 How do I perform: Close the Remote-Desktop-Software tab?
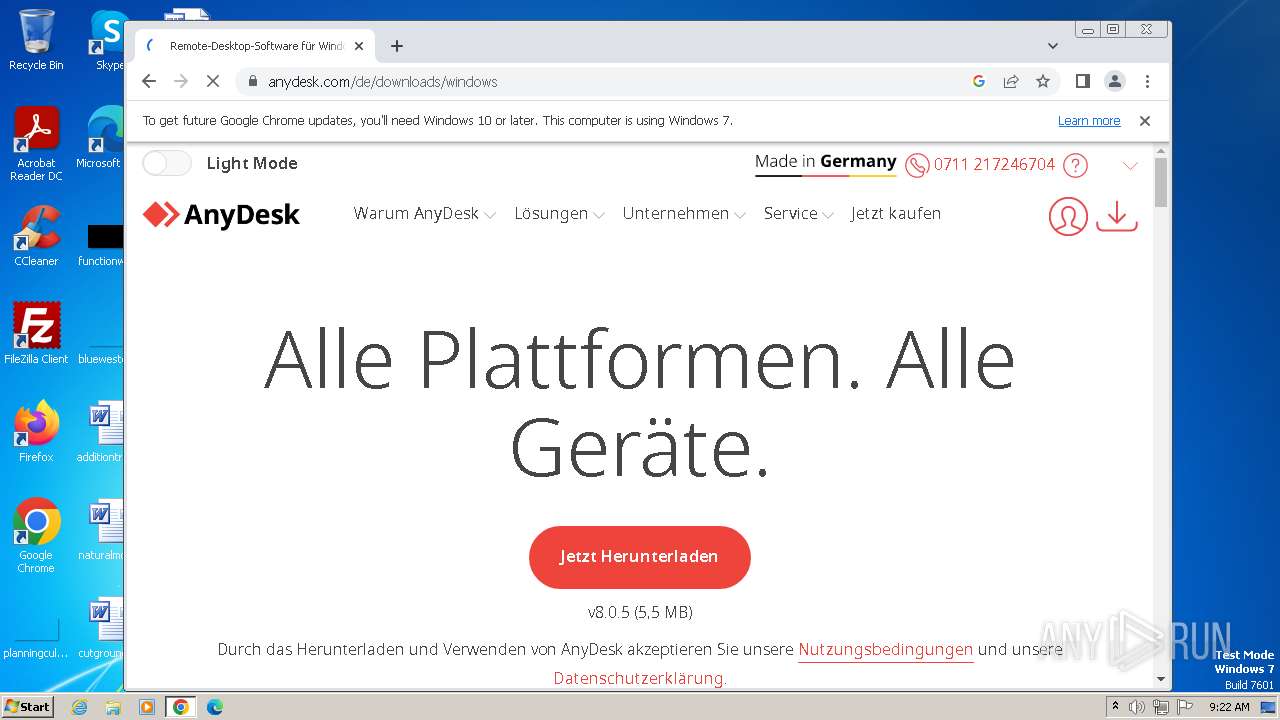[359, 46]
